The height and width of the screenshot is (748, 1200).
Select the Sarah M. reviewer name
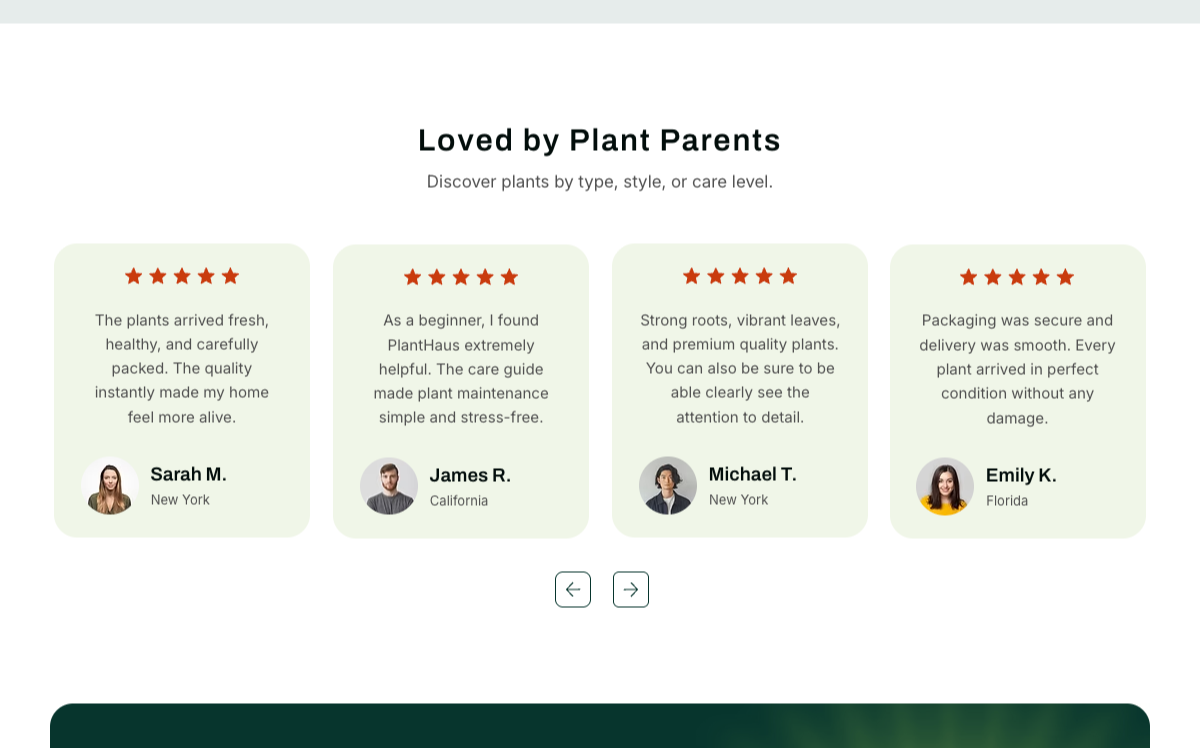click(189, 474)
